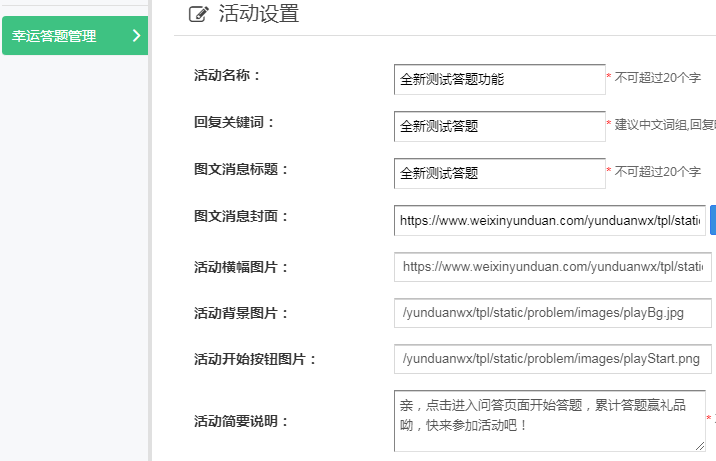Viewport: 716px width, 461px height.
Task: Click the 活动设置 heading text
Action: 258,14
